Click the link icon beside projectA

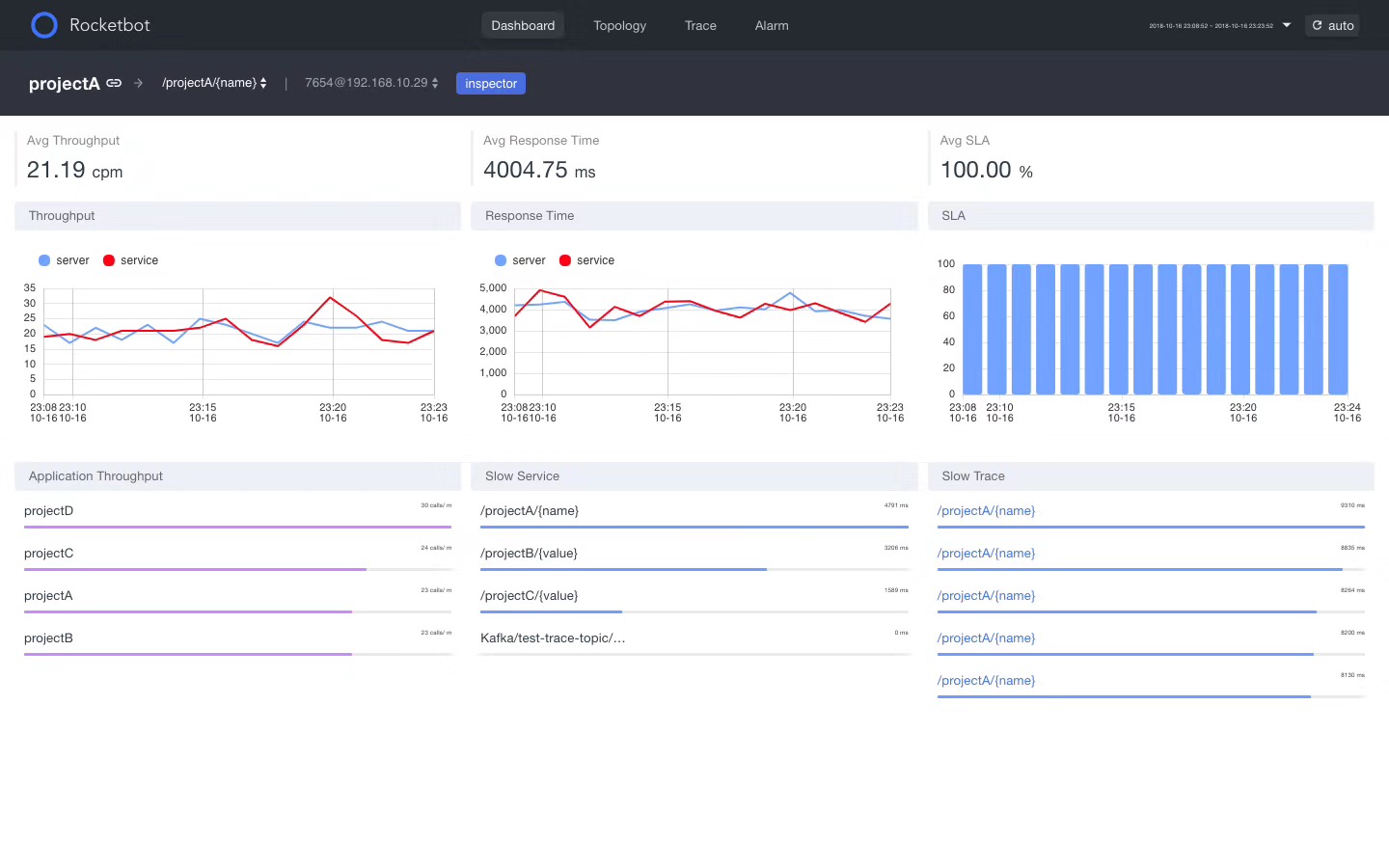coord(114,83)
